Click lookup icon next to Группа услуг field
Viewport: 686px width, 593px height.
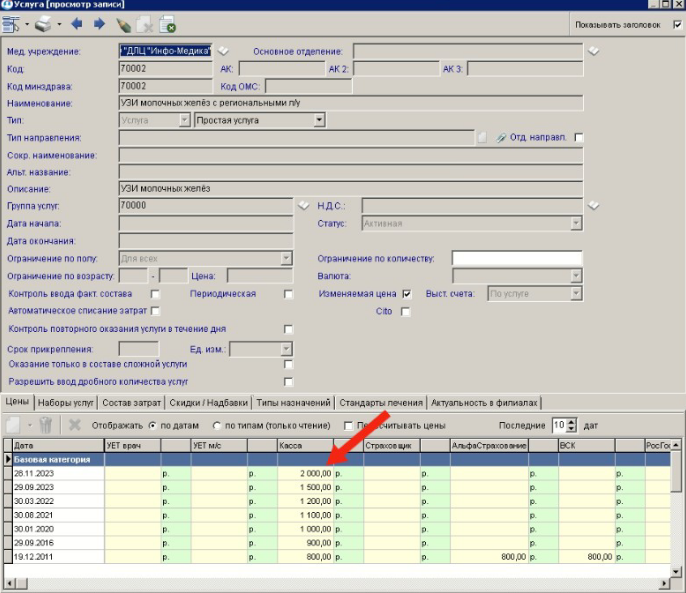pos(304,205)
